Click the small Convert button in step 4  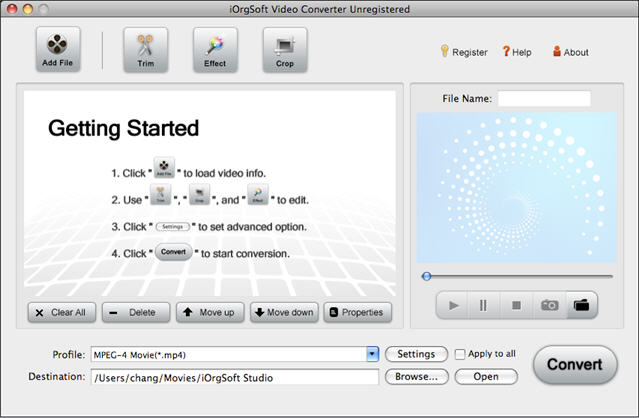point(173,252)
